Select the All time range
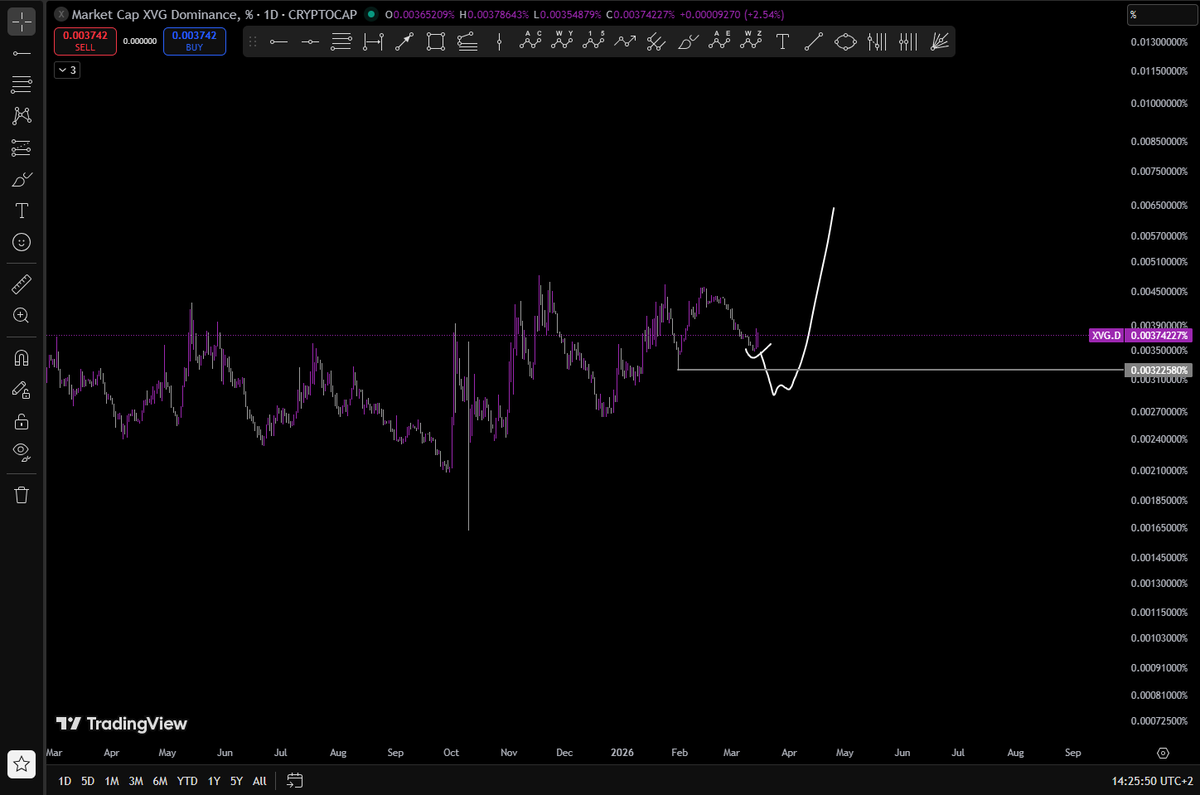 point(259,780)
